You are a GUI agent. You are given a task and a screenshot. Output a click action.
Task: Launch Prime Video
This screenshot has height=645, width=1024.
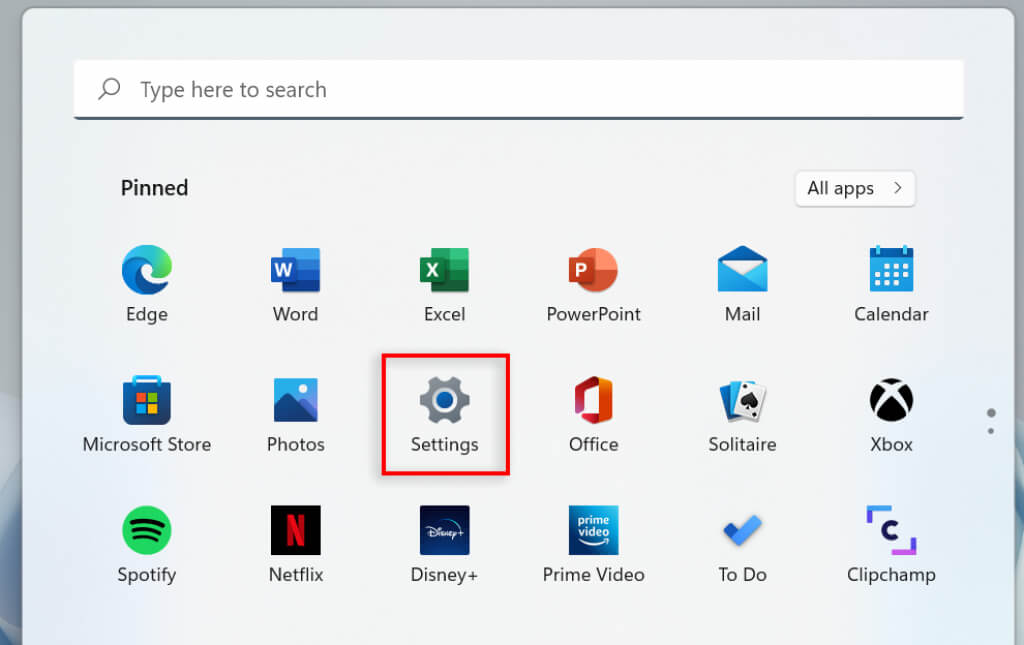pyautogui.click(x=594, y=530)
